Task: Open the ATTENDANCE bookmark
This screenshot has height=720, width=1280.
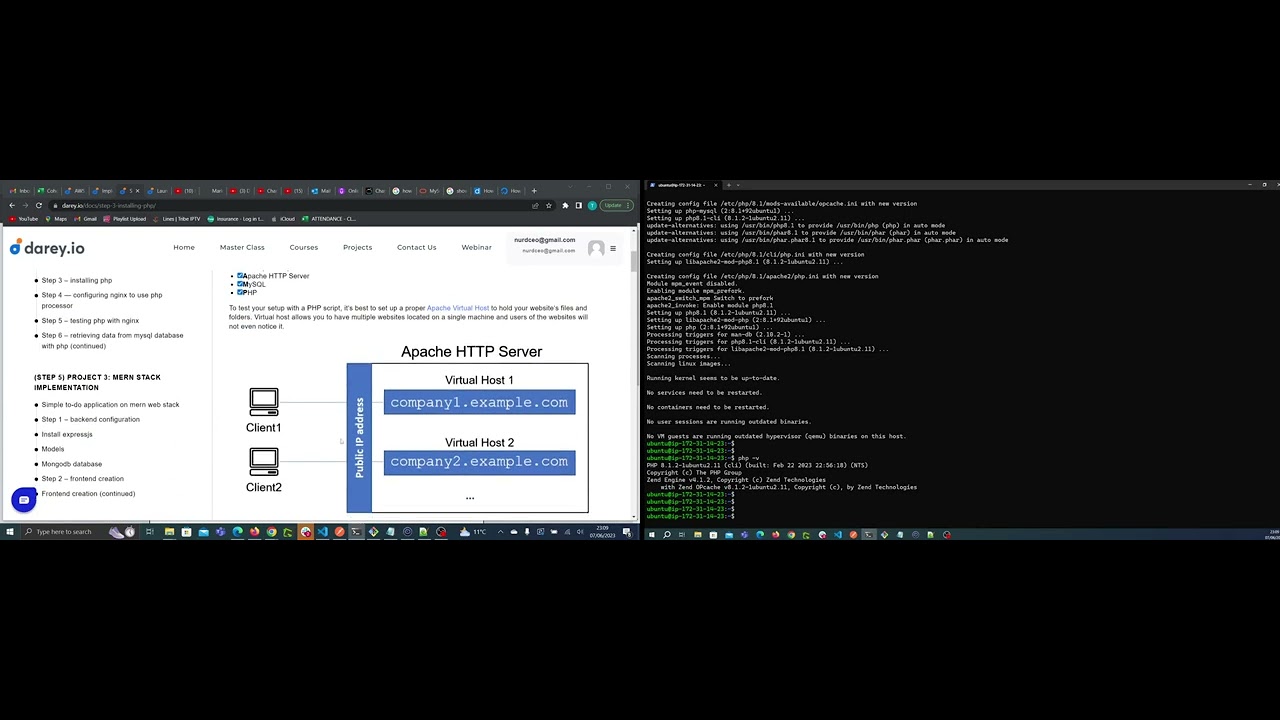Action: [x=328, y=218]
